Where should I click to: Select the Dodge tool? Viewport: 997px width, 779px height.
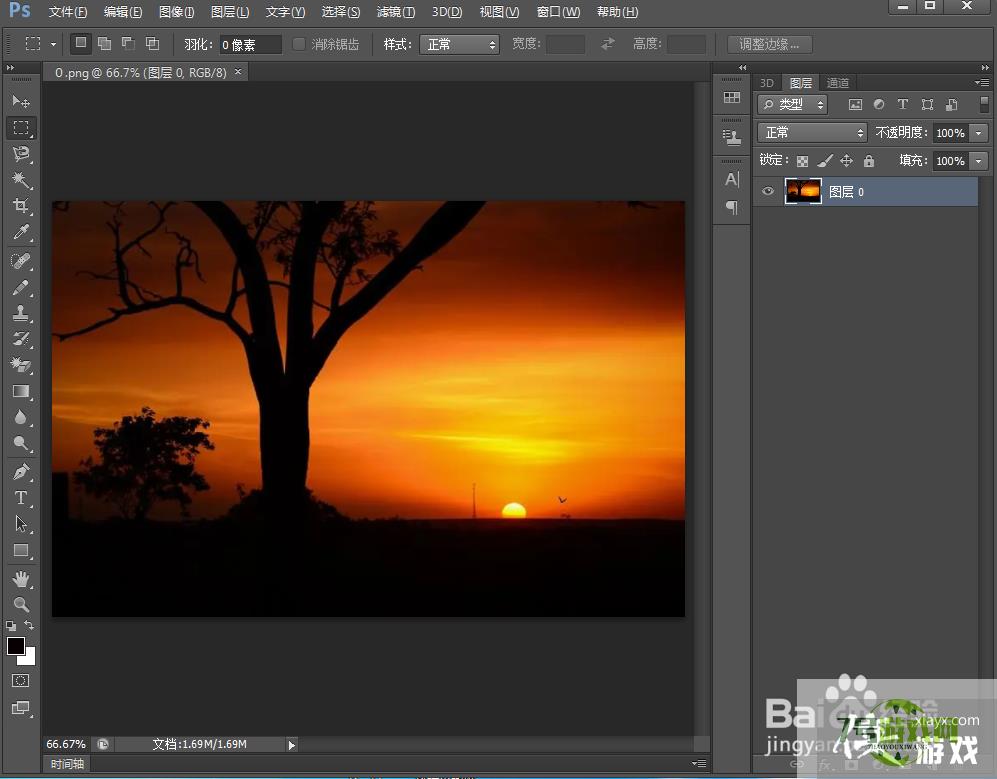click(x=21, y=443)
